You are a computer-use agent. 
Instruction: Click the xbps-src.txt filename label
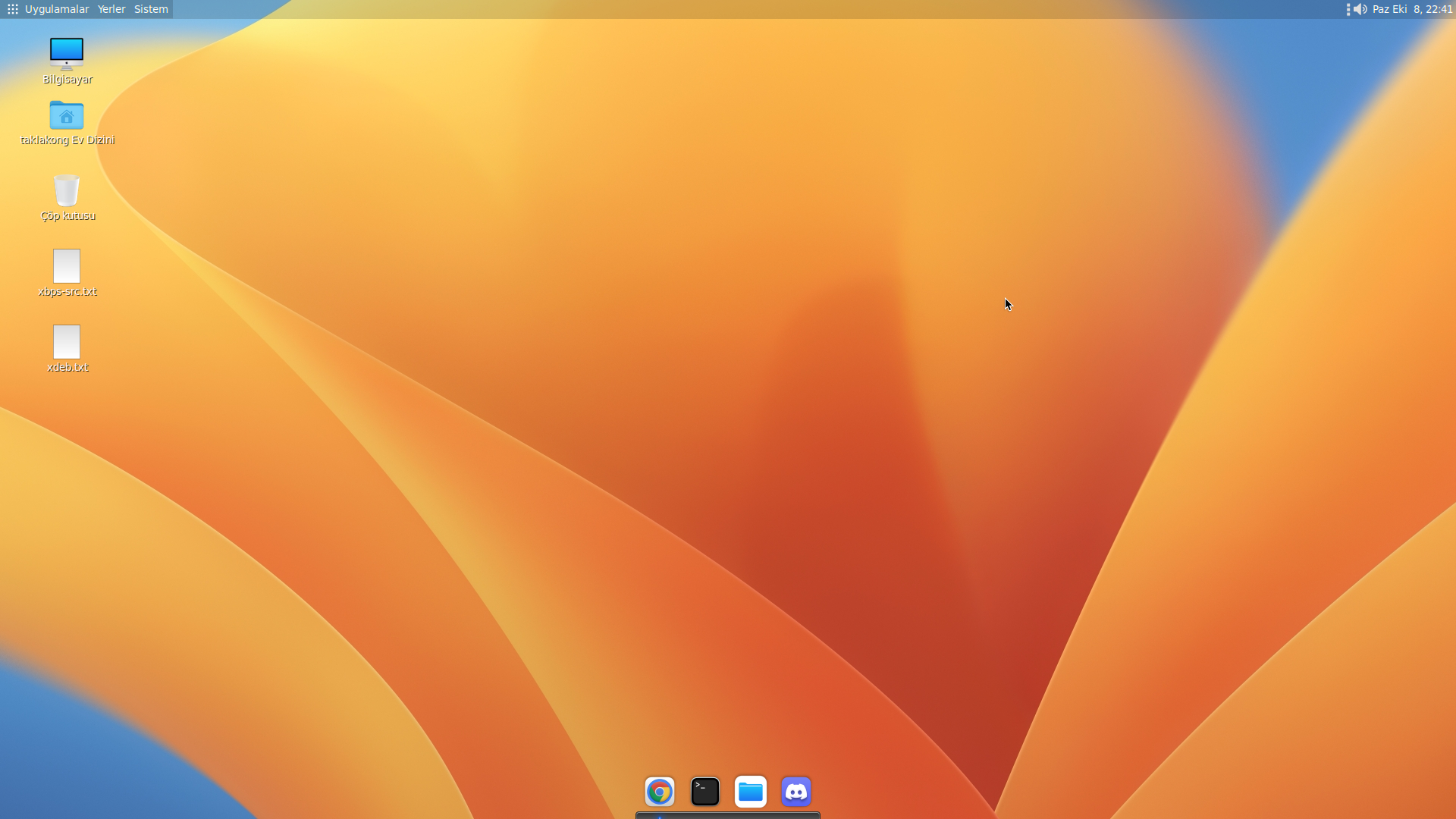[67, 292]
